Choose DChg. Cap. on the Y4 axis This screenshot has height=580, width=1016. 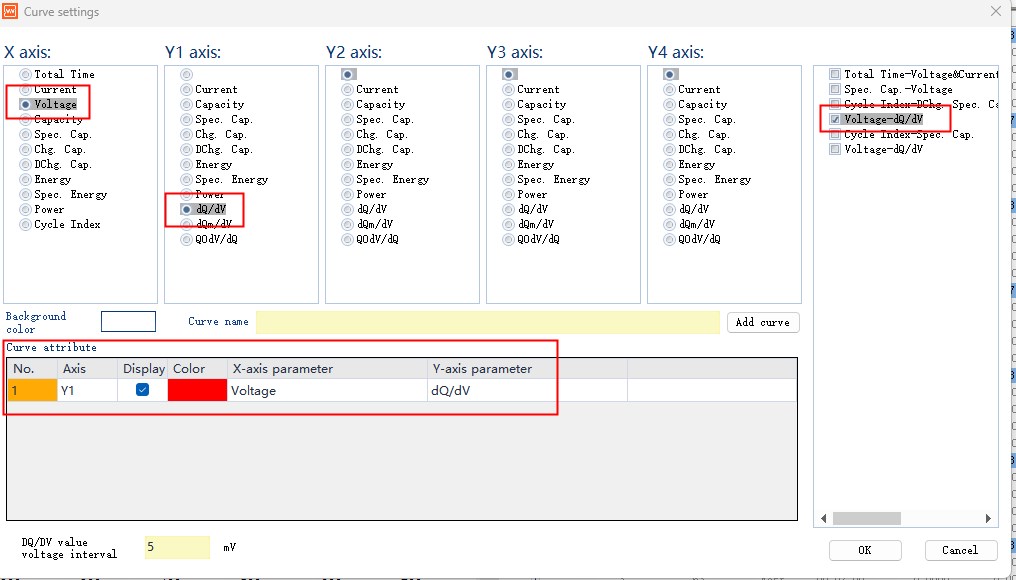point(669,150)
